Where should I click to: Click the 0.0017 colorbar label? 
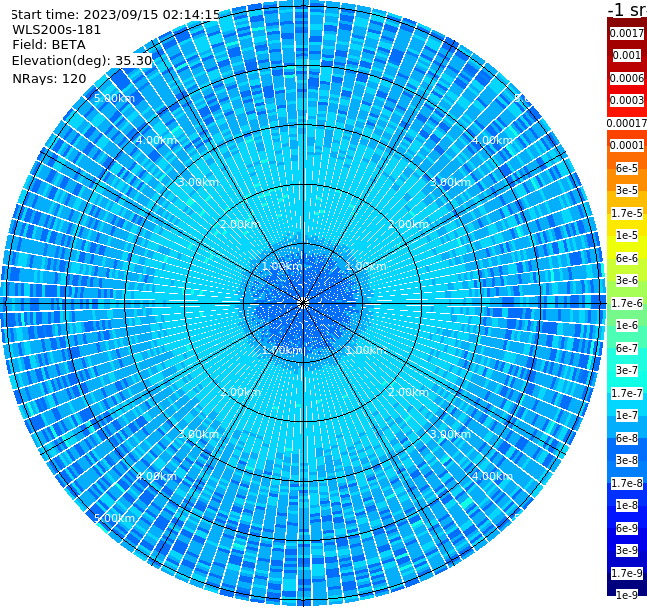(x=627, y=33)
